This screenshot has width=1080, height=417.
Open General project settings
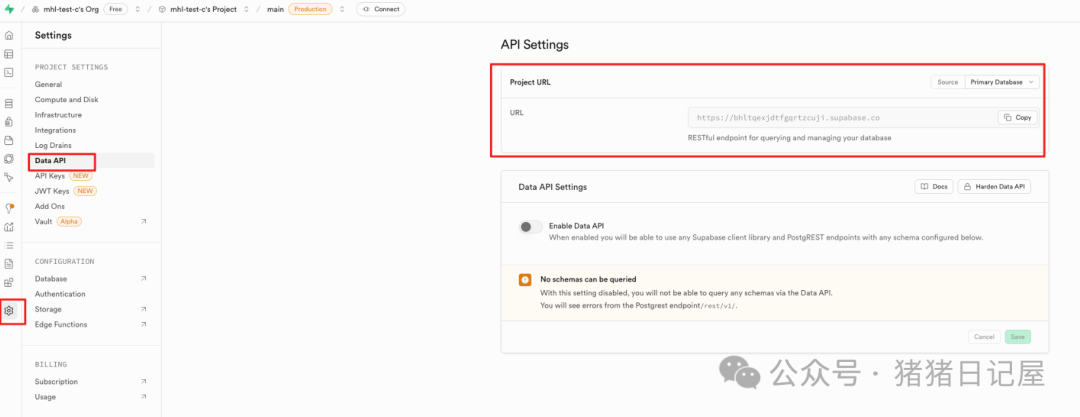tap(48, 84)
